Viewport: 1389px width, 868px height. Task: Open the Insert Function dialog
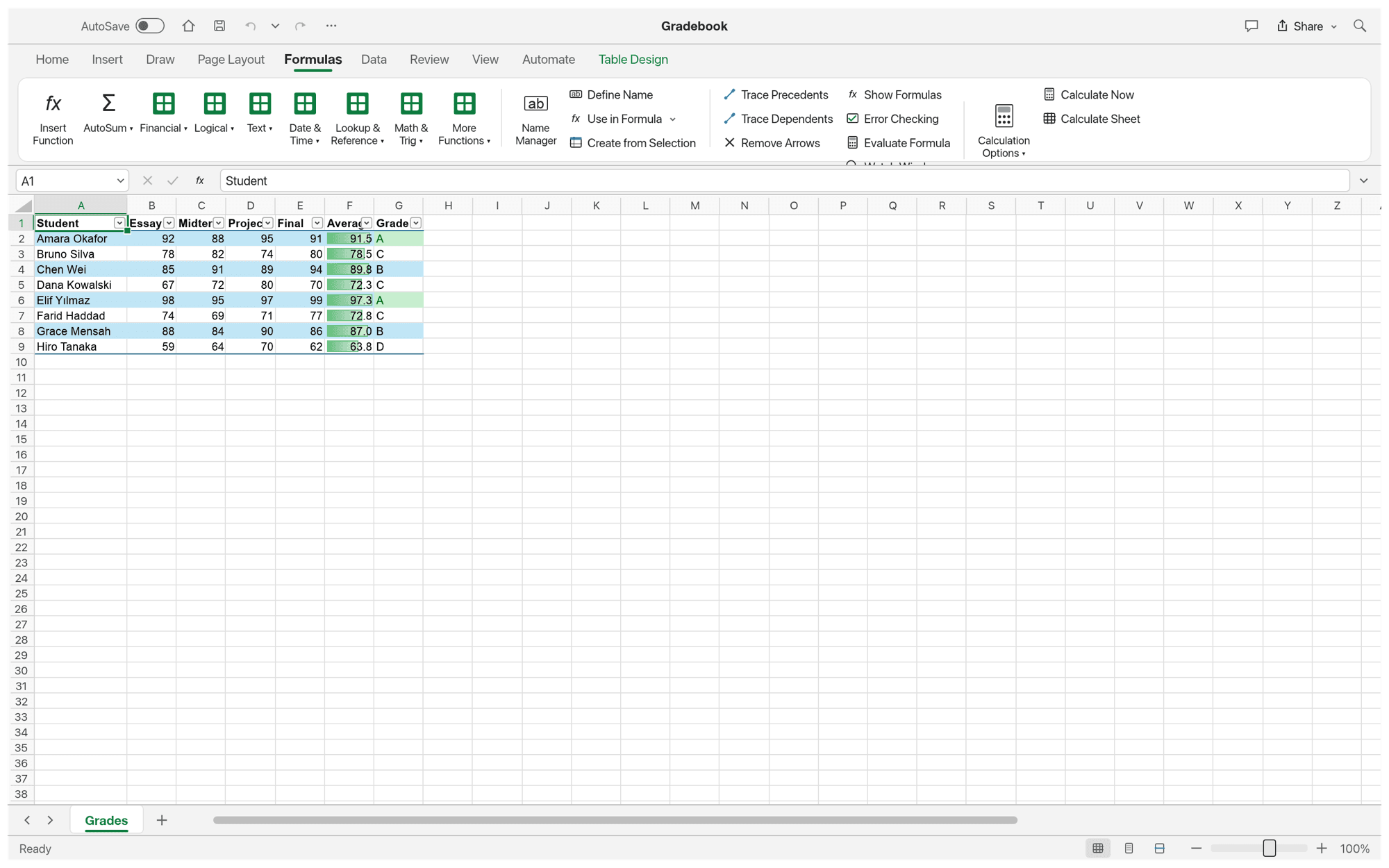coord(53,119)
